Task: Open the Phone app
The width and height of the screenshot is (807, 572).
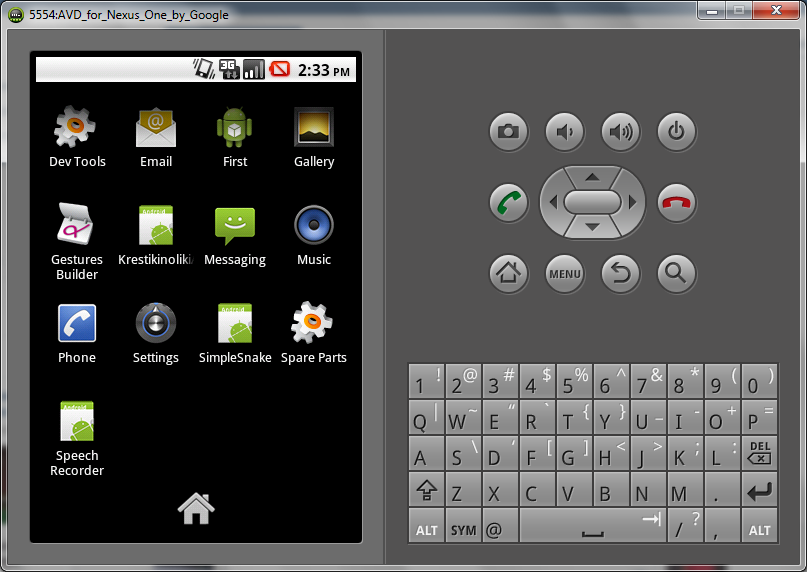Action: point(77,334)
